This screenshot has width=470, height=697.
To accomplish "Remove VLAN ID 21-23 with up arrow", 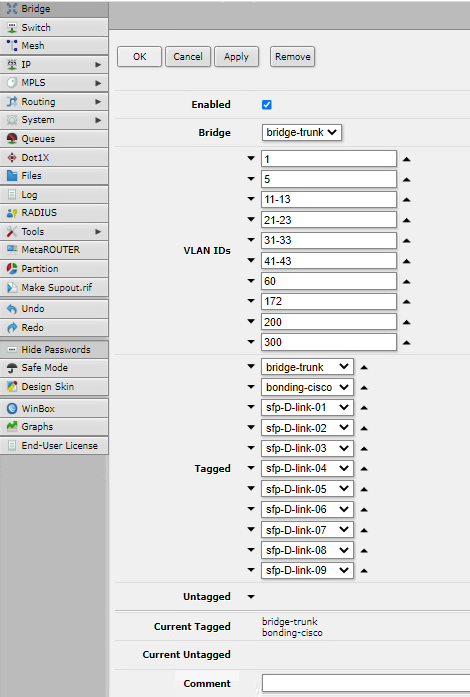I will [x=406, y=220].
